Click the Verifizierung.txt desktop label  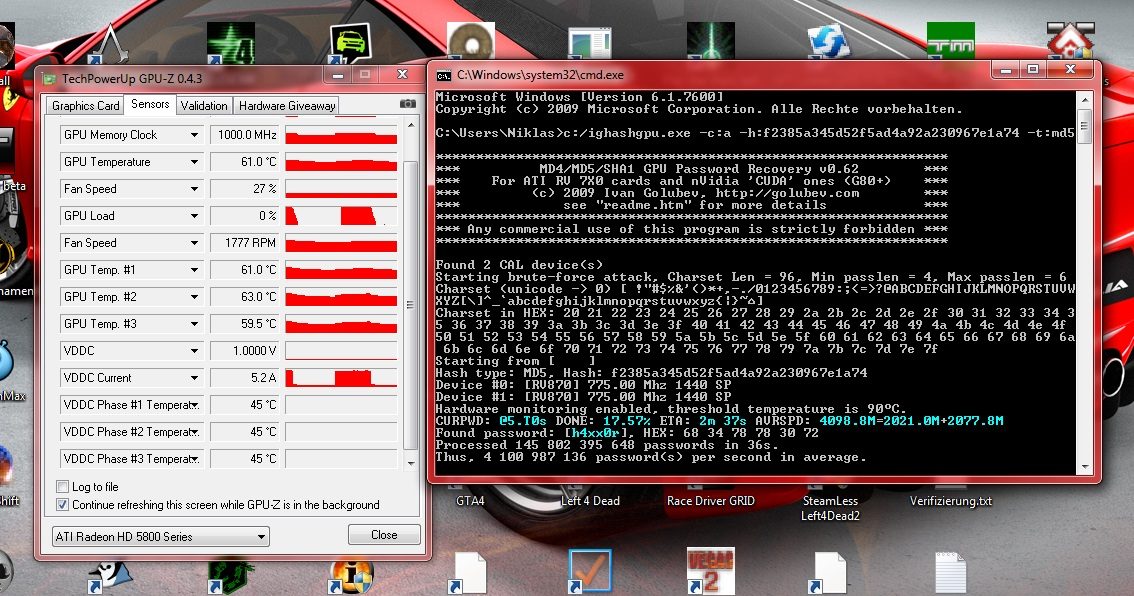(x=950, y=501)
